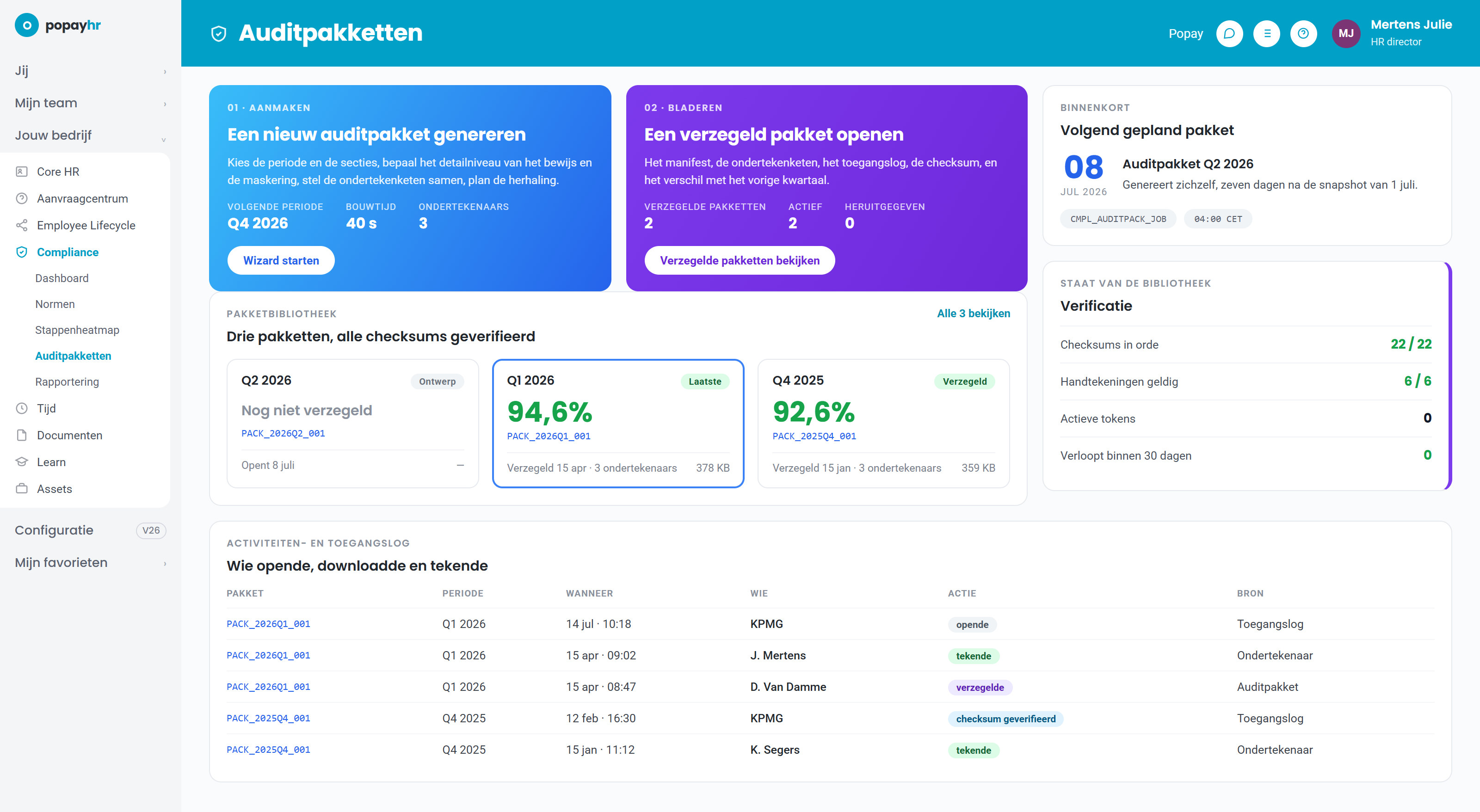
Task: Open the Q2 2026 Ontwerp package card
Action: tap(353, 424)
